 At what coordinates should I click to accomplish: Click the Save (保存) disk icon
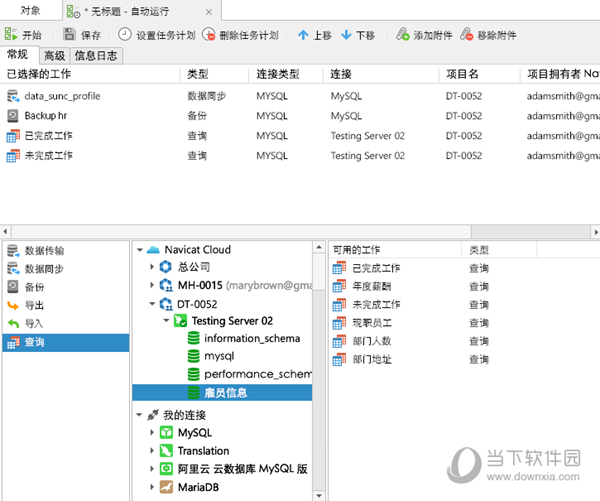click(69, 34)
